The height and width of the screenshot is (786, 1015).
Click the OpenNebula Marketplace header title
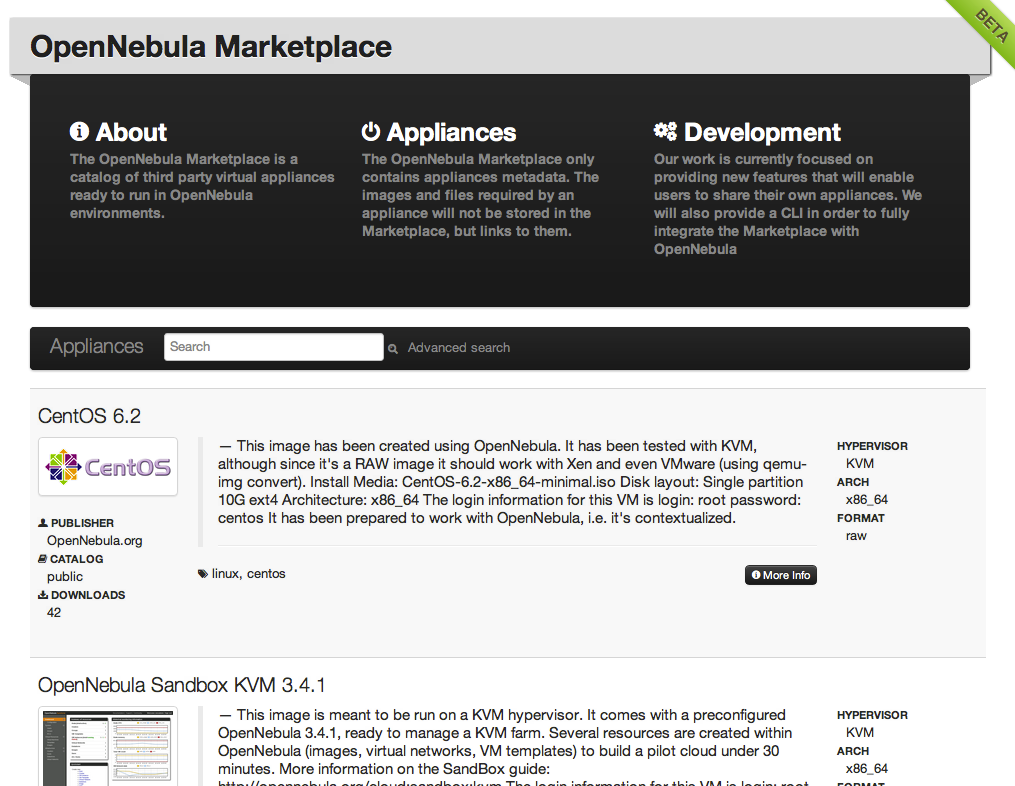click(x=211, y=47)
